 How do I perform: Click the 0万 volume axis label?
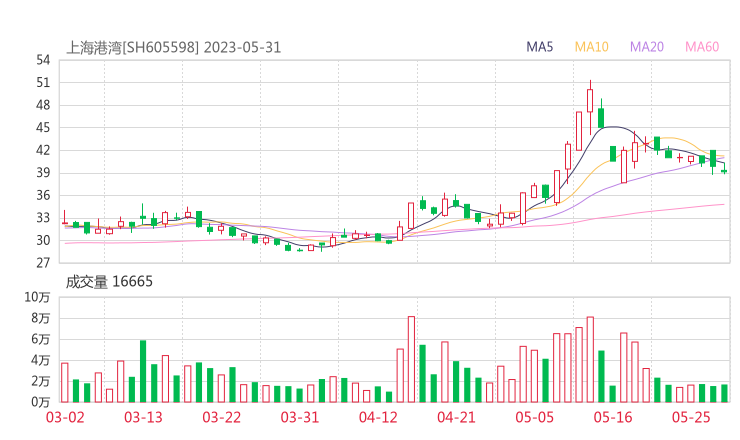[41, 402]
